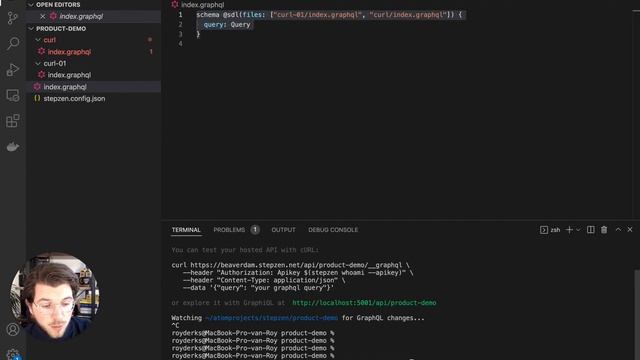Viewport: 640px width, 360px height.
Task: Open the Docker view
Action: click(13, 147)
